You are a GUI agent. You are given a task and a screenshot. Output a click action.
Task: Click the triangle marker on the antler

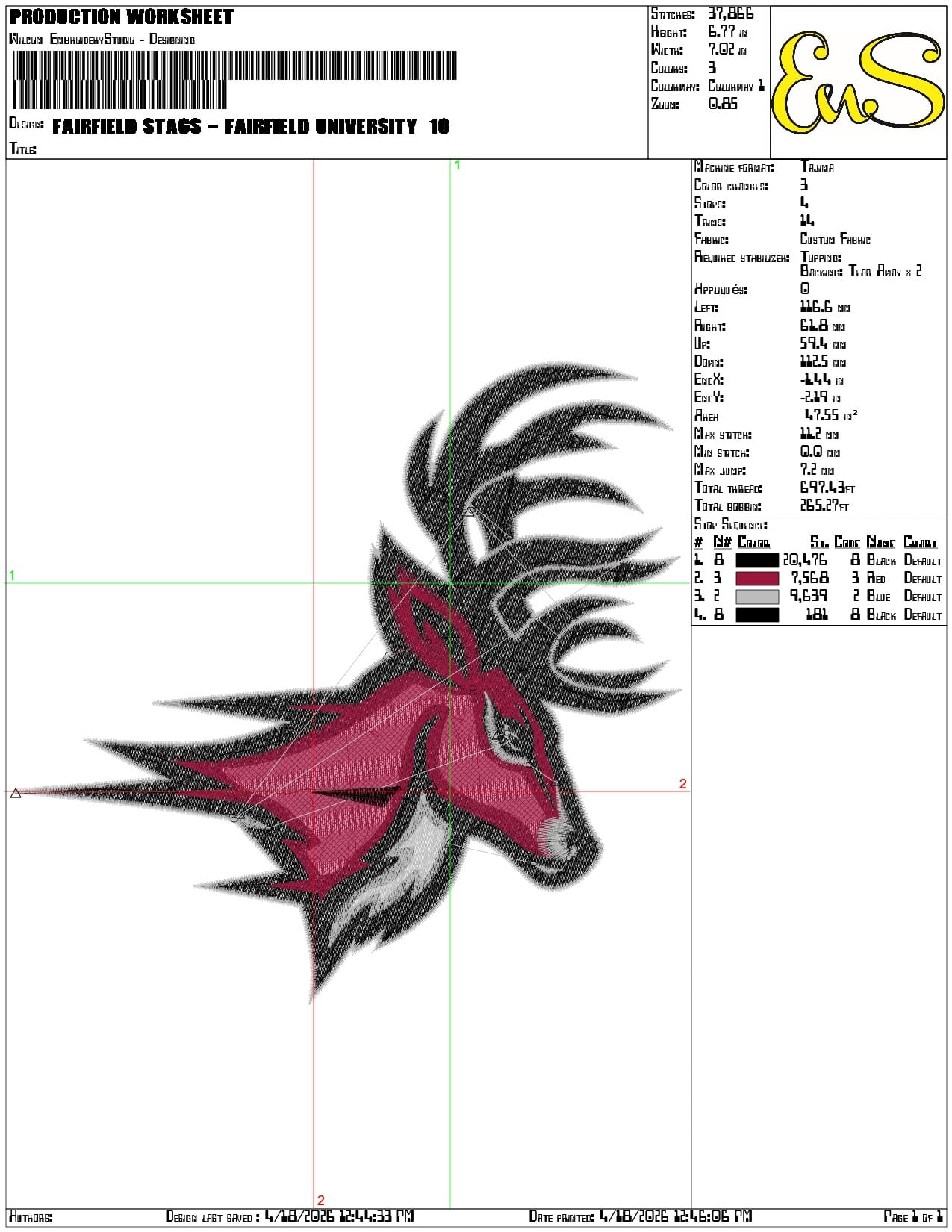point(469,511)
